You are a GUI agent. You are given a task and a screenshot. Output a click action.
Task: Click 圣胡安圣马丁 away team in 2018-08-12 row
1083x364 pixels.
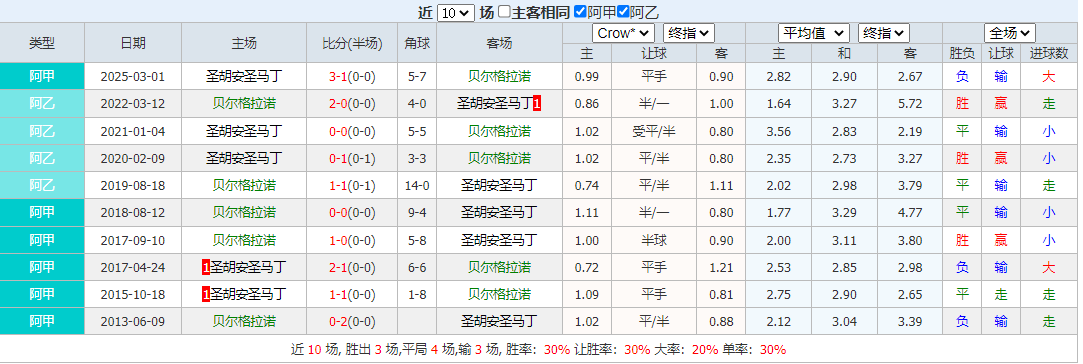(499, 213)
